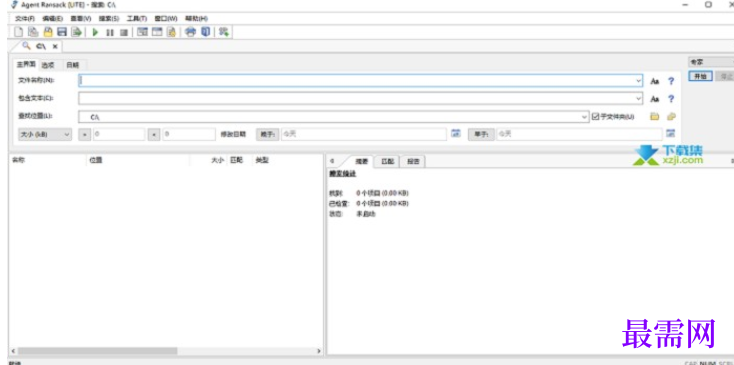Expand the containing text (包含文本) dropdown arrow
Viewport: 734px width, 365px height.
(639, 99)
